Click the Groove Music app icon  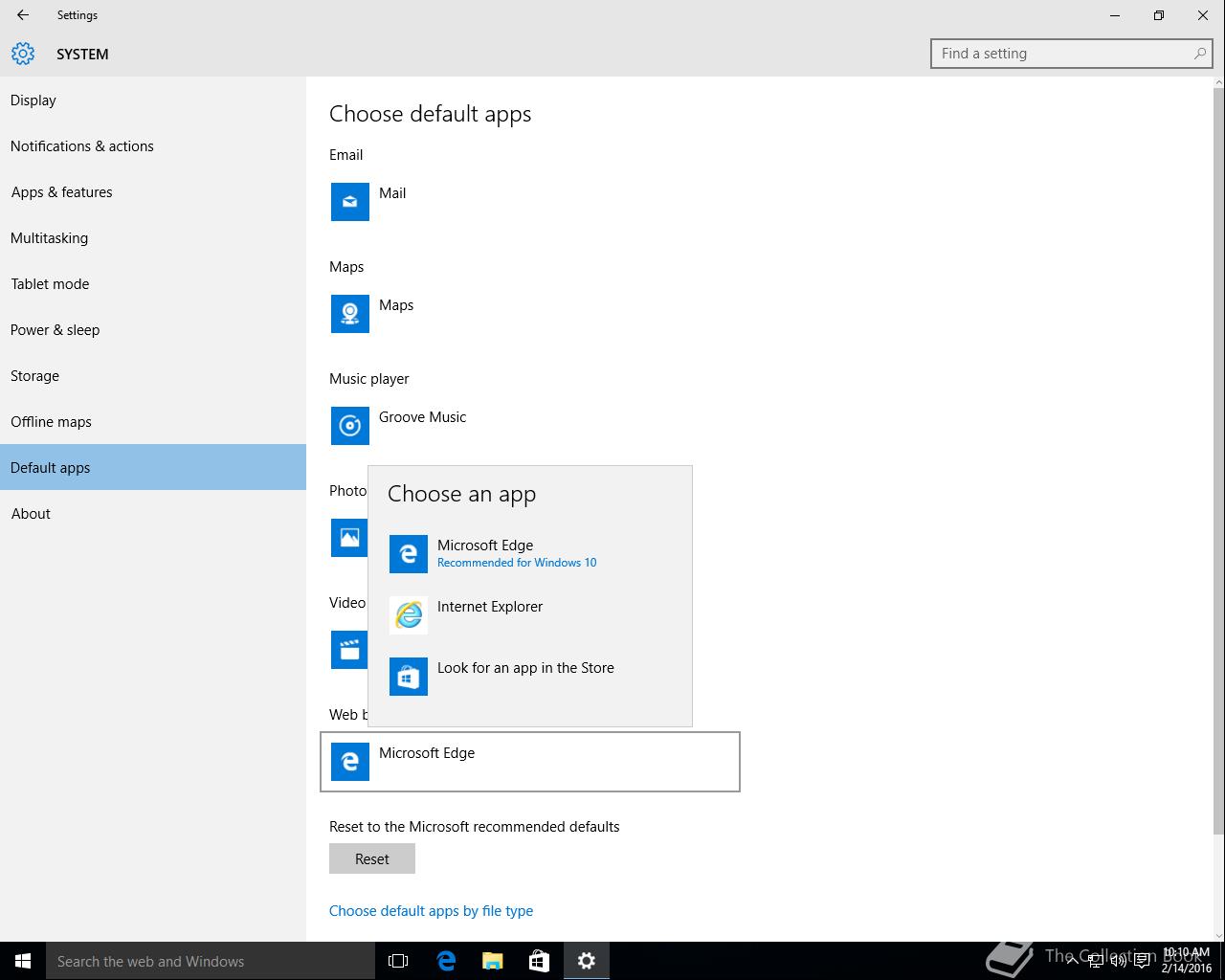point(350,426)
